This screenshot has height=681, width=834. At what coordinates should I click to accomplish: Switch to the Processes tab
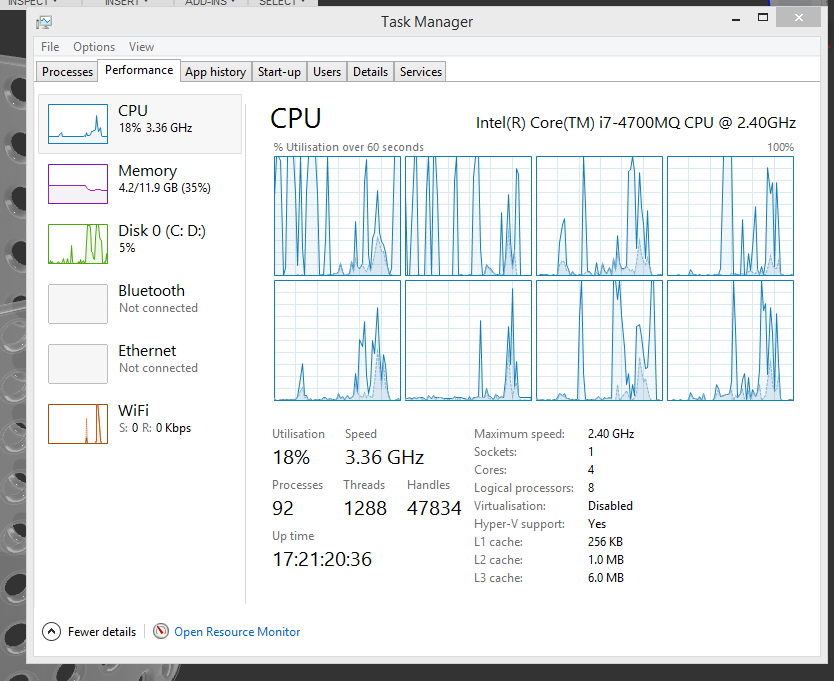(66, 71)
